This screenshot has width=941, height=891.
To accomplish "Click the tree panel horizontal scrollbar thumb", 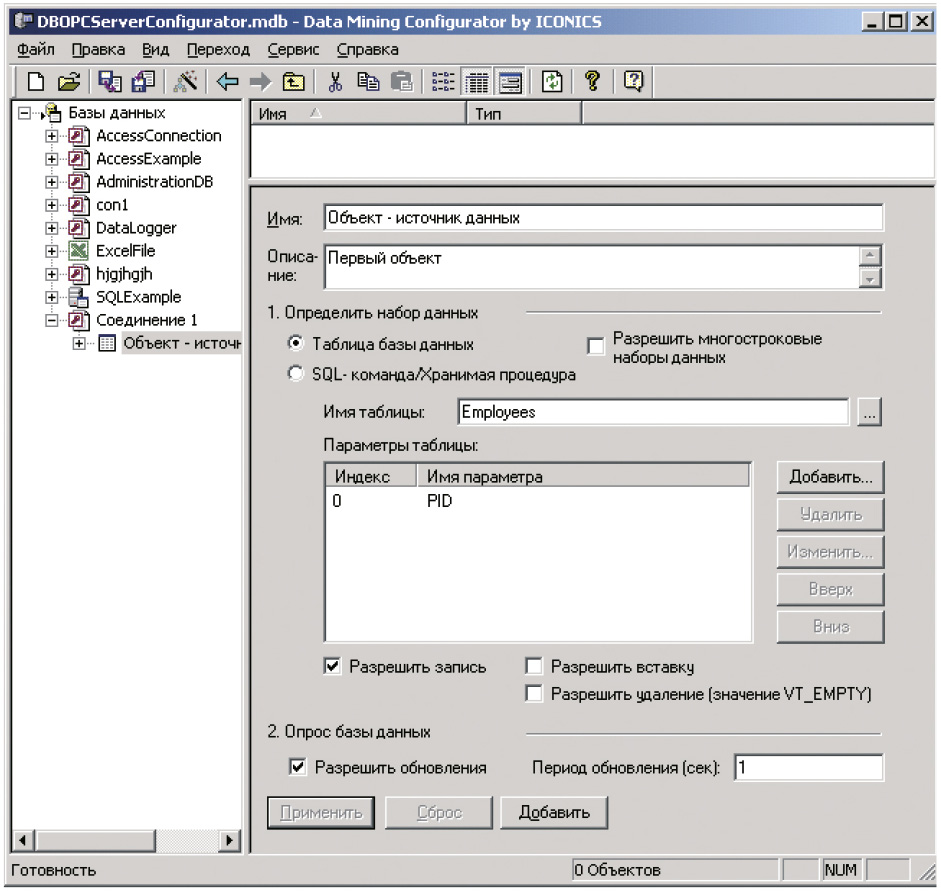I will click(95, 840).
